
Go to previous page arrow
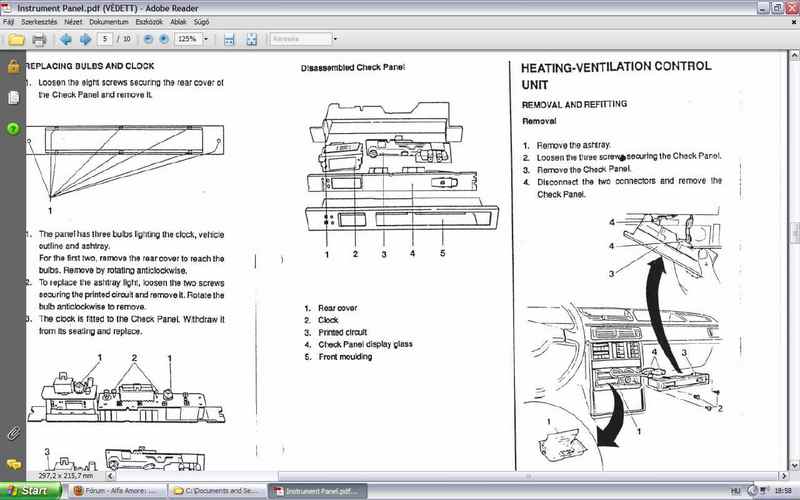pos(64,39)
